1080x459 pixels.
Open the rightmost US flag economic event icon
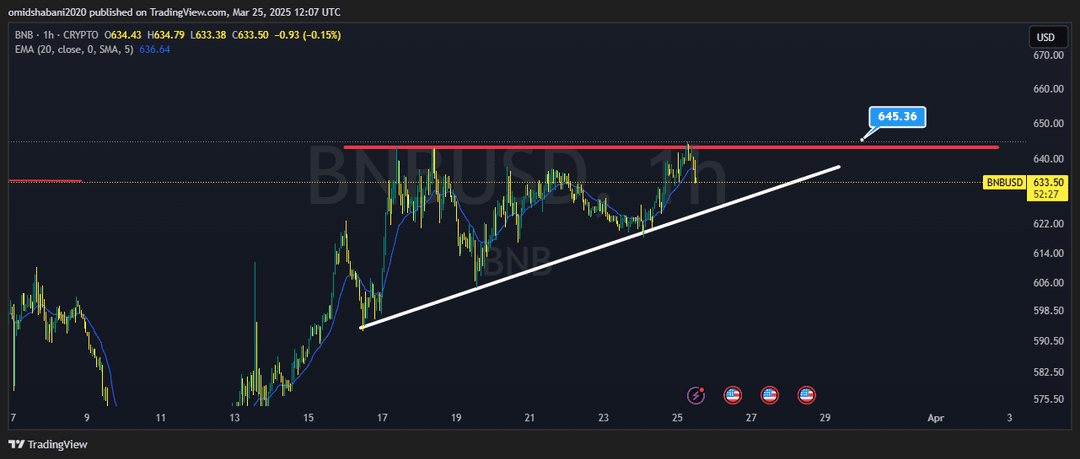pos(807,395)
